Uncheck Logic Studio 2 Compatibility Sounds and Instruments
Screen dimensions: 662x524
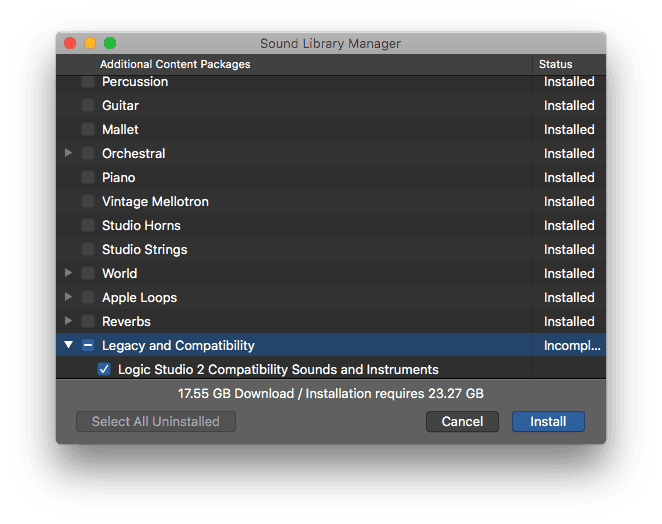point(104,369)
